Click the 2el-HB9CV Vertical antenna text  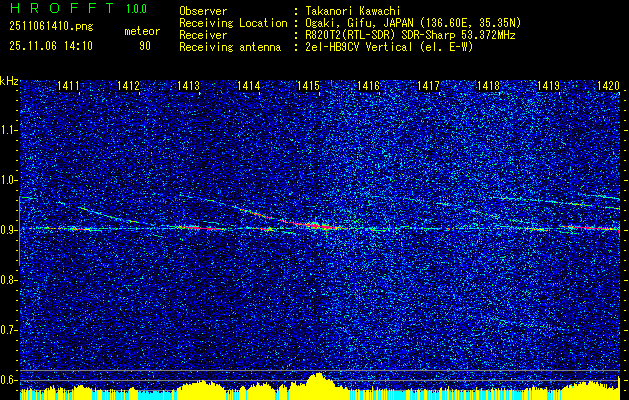[x=389, y=47]
